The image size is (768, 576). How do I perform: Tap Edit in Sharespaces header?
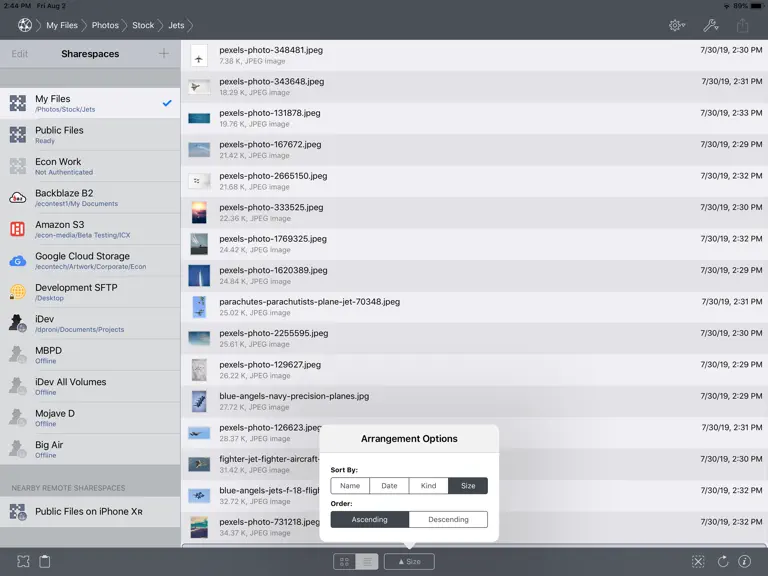20,54
